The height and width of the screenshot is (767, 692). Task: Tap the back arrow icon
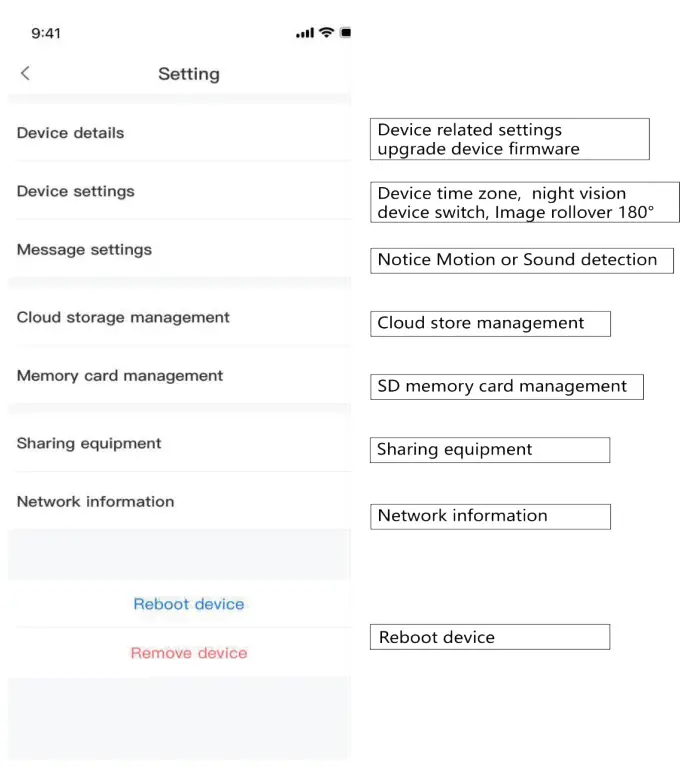click(25, 73)
